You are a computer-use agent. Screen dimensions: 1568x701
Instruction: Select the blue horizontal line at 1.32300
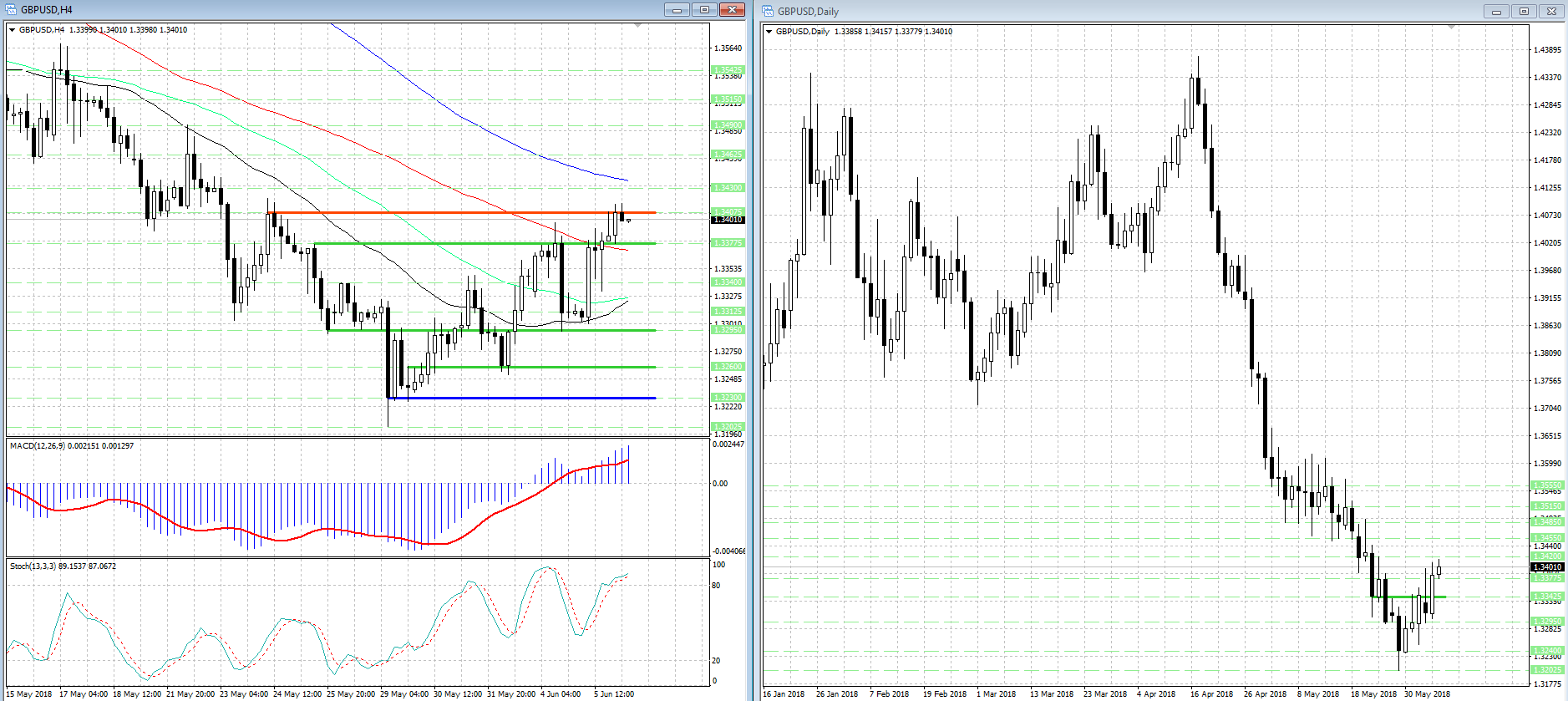(518, 398)
